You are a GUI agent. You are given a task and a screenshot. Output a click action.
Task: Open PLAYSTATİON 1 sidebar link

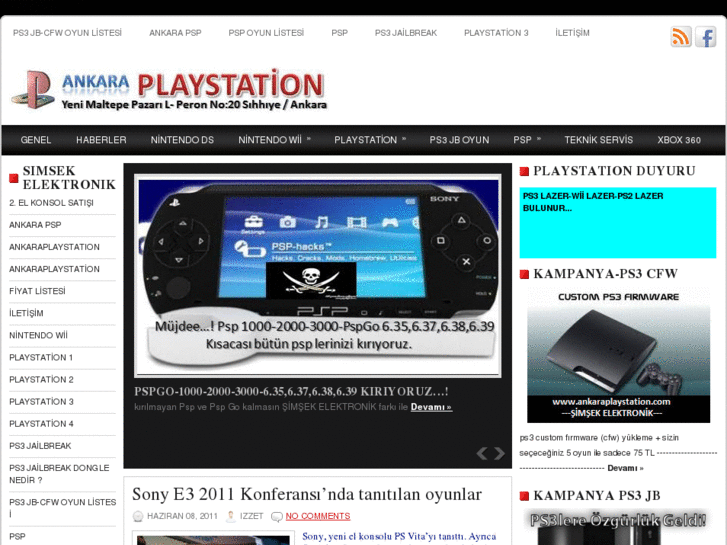point(41,358)
